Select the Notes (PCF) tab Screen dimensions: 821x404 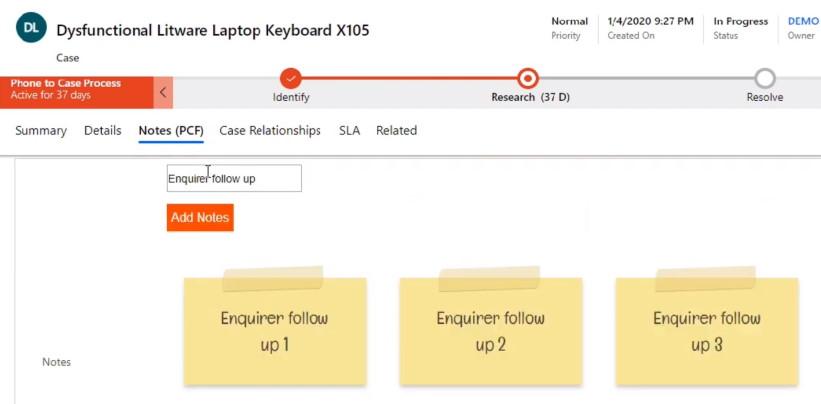171,131
